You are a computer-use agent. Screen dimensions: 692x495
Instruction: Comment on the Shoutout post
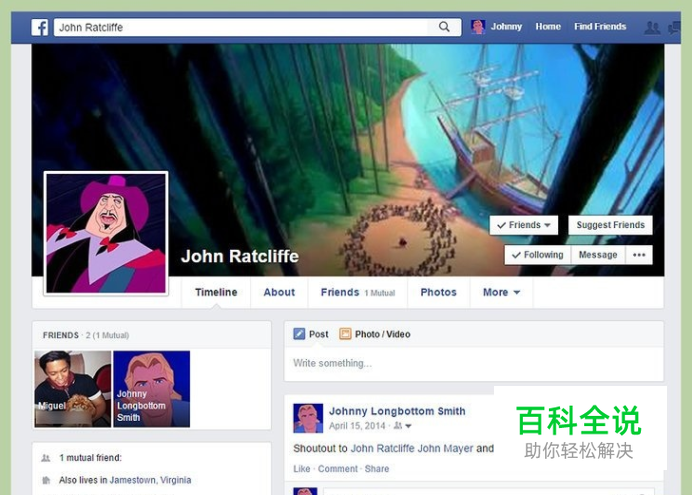(338, 469)
